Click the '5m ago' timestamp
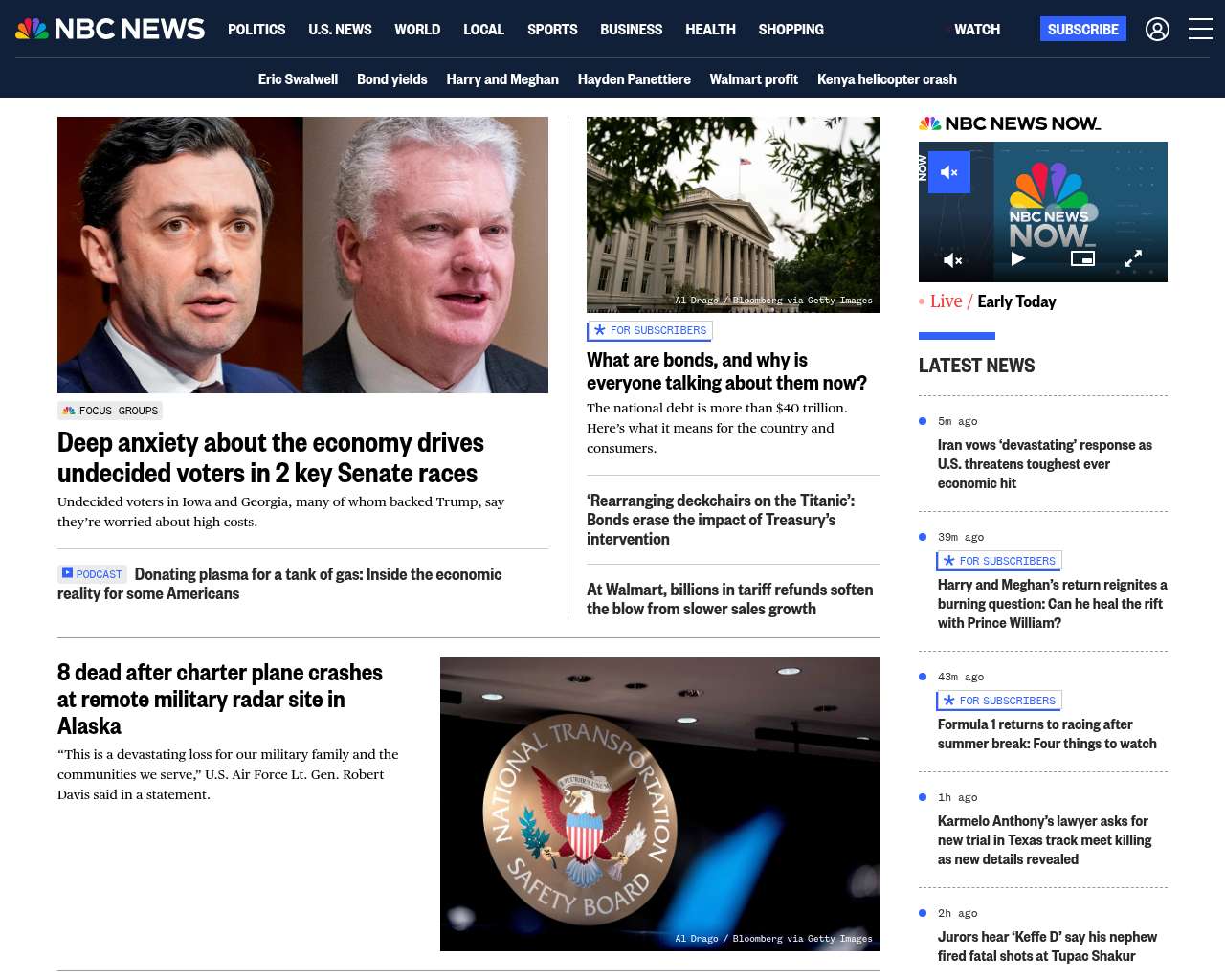The image size is (1225, 980). (x=958, y=421)
